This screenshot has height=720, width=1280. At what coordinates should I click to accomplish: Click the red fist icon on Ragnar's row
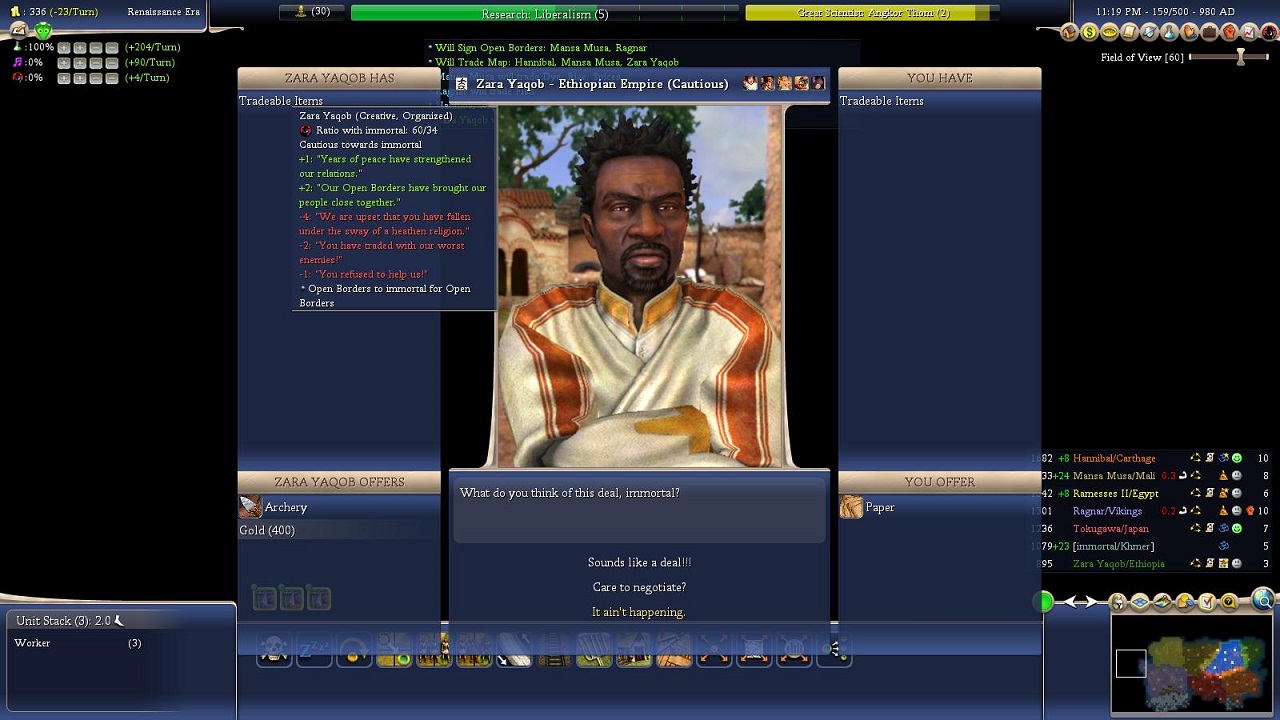[1250, 511]
